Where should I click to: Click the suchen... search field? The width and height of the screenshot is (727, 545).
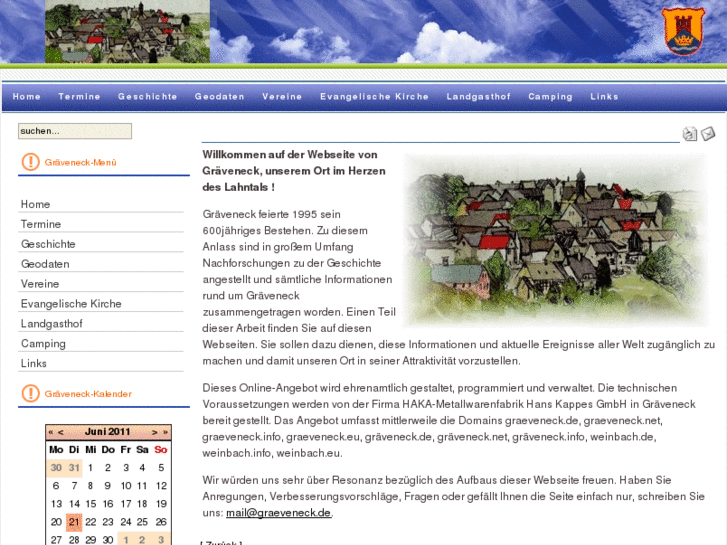tap(75, 131)
